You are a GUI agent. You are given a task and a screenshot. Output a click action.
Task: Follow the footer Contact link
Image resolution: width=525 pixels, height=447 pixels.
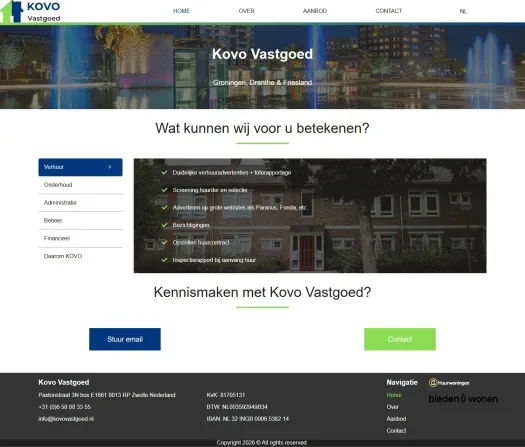(396, 431)
